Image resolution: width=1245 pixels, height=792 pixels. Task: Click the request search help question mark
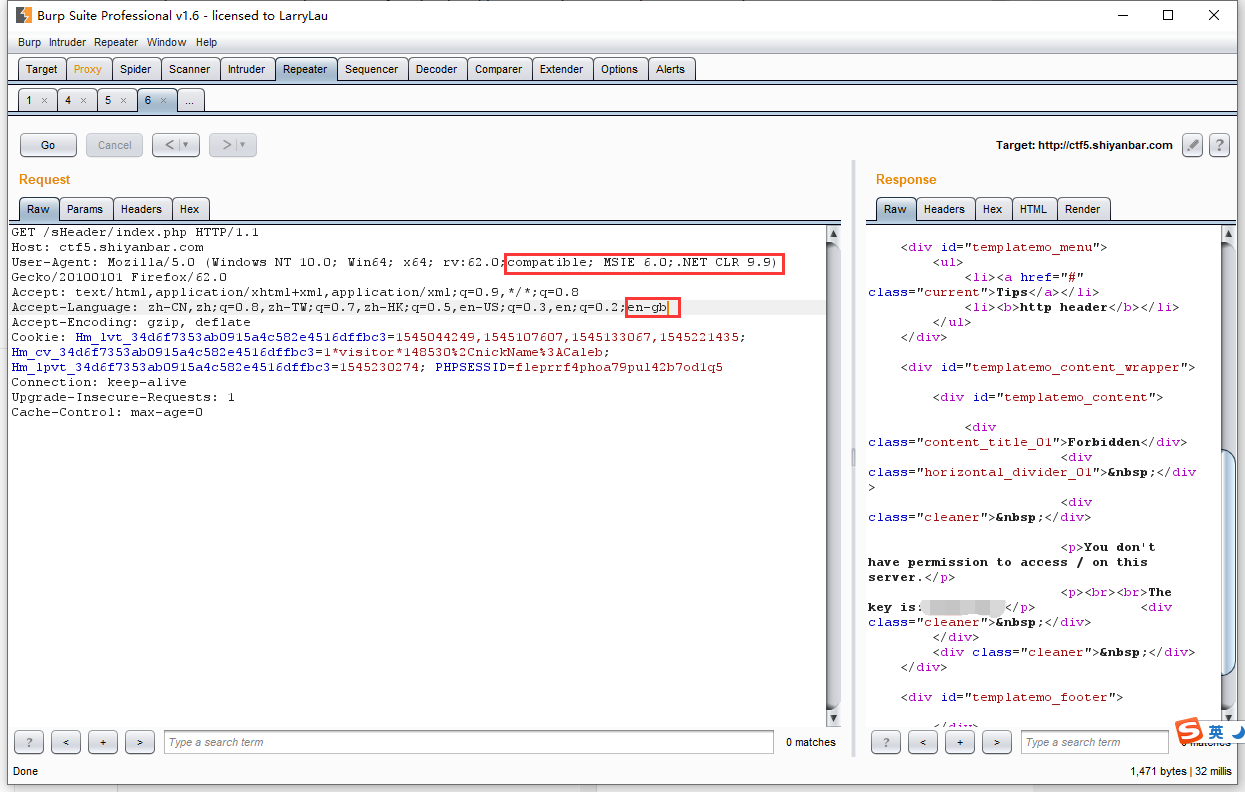tap(28, 742)
